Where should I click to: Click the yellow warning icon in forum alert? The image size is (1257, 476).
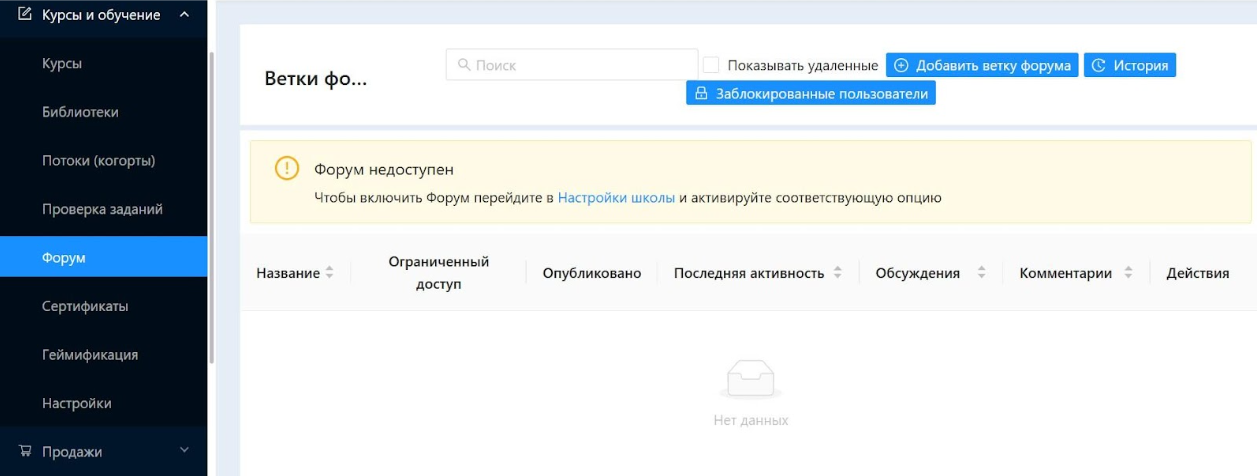pyautogui.click(x=286, y=169)
